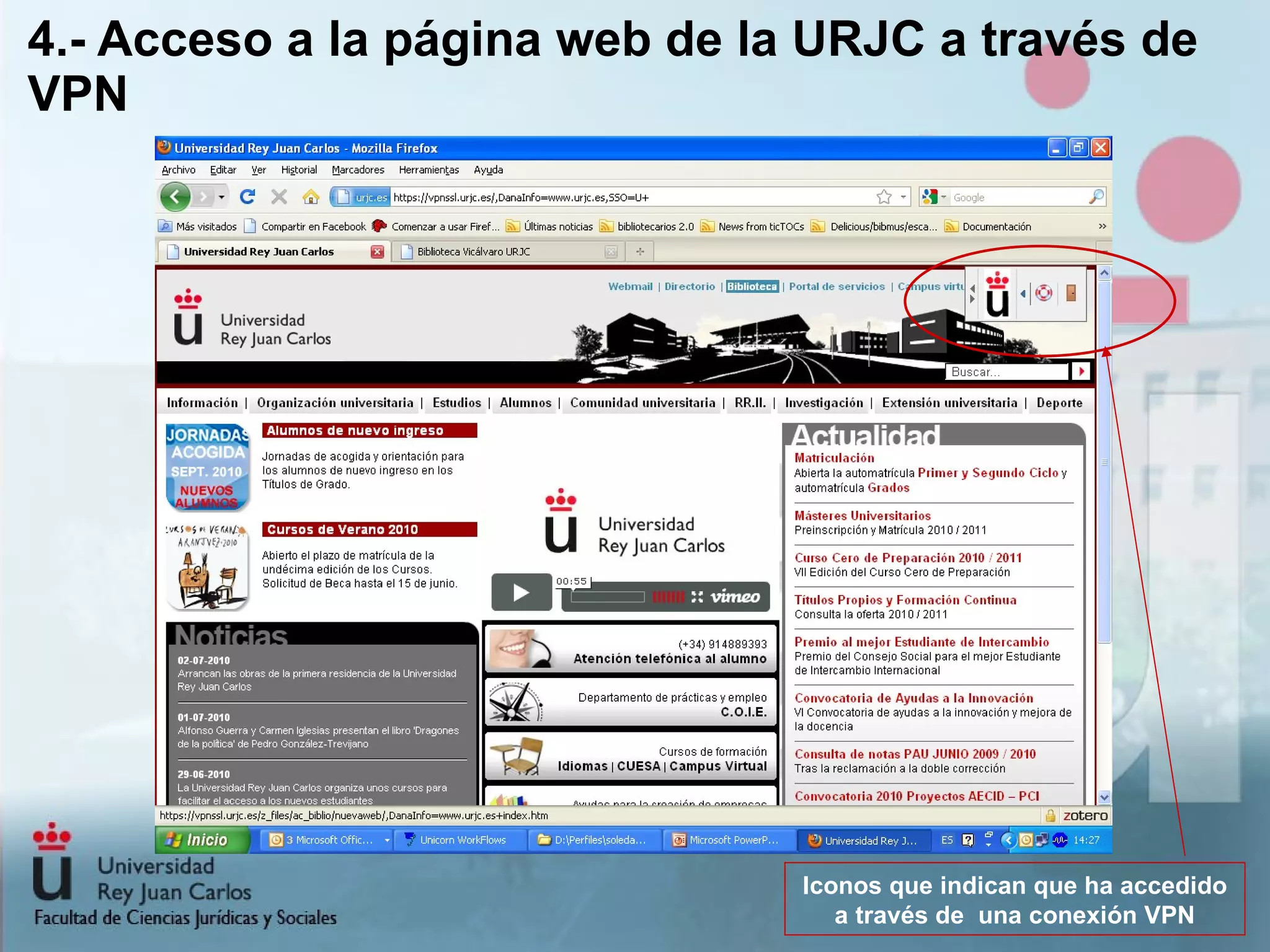Image resolution: width=1270 pixels, height=952 pixels.
Task: Open the bibliotecarios 2.0 bookmark folder
Action: click(x=647, y=226)
